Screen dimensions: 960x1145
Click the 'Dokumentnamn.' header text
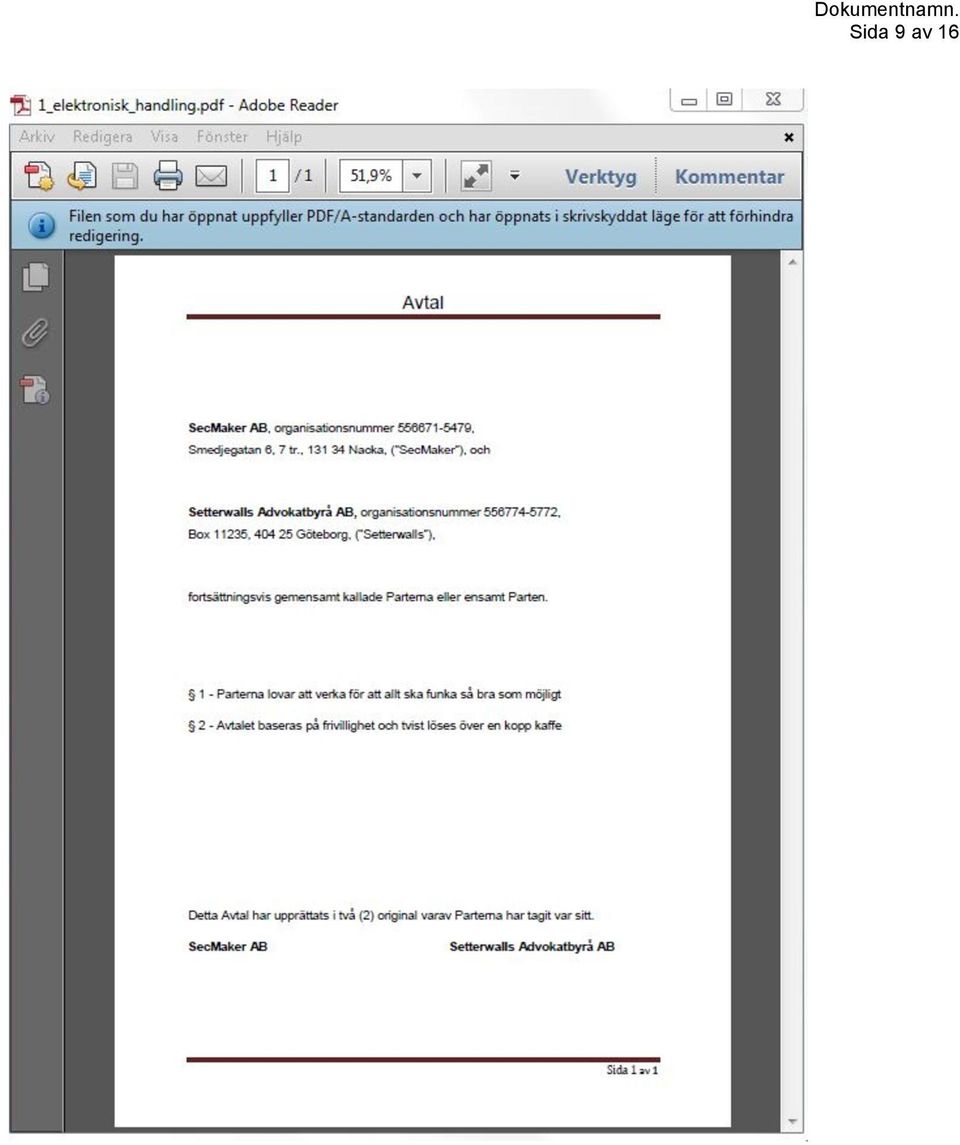click(x=886, y=10)
